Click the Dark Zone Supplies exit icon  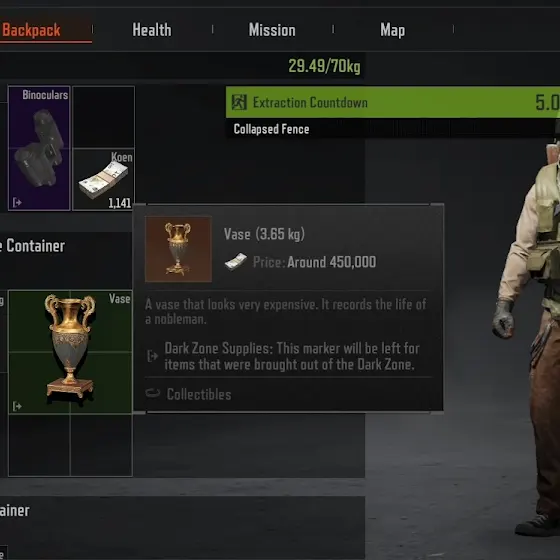click(x=152, y=356)
